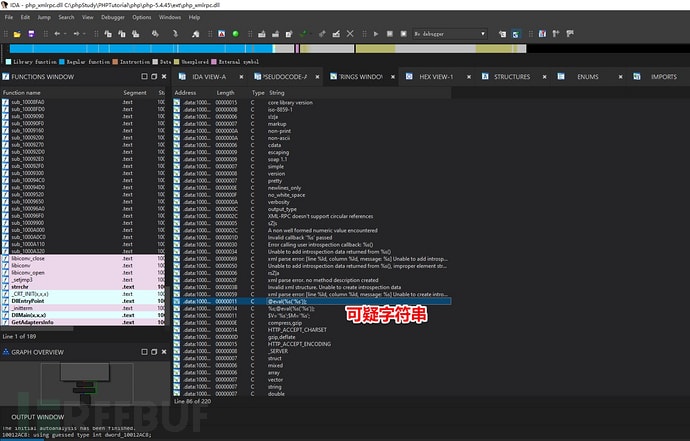Viewport: 690px width, 441px height.
Task: Open the Help menu
Action: 195,17
